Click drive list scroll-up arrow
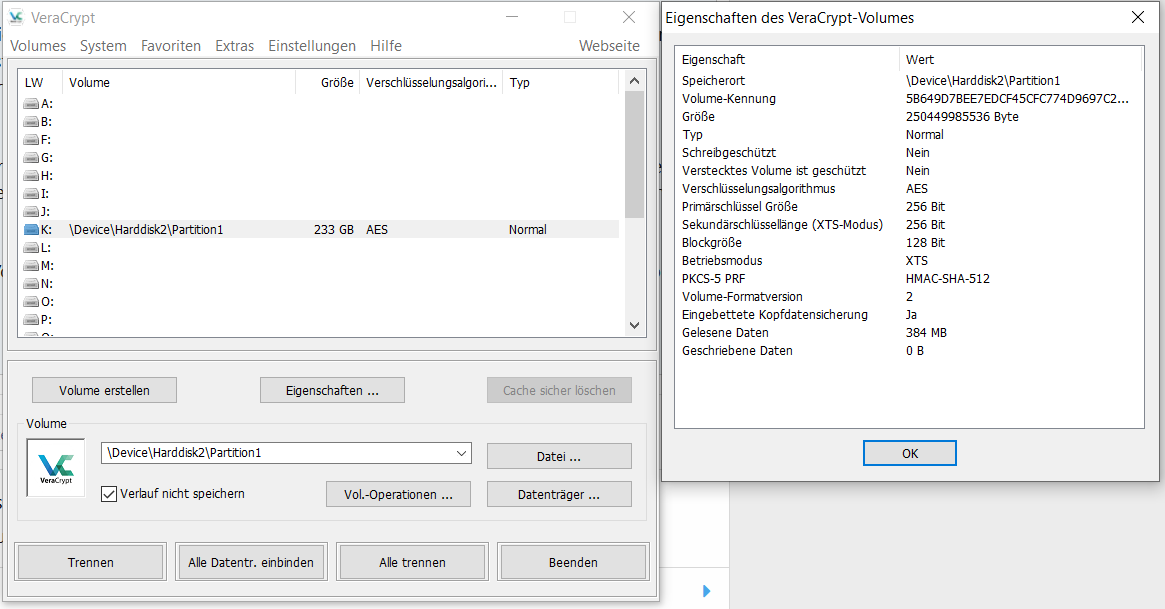 point(634,80)
